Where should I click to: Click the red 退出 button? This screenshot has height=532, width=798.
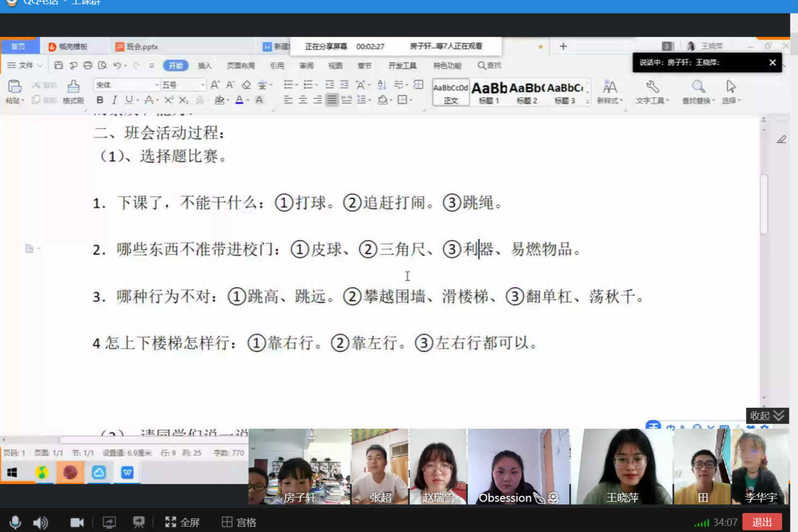[762, 522]
